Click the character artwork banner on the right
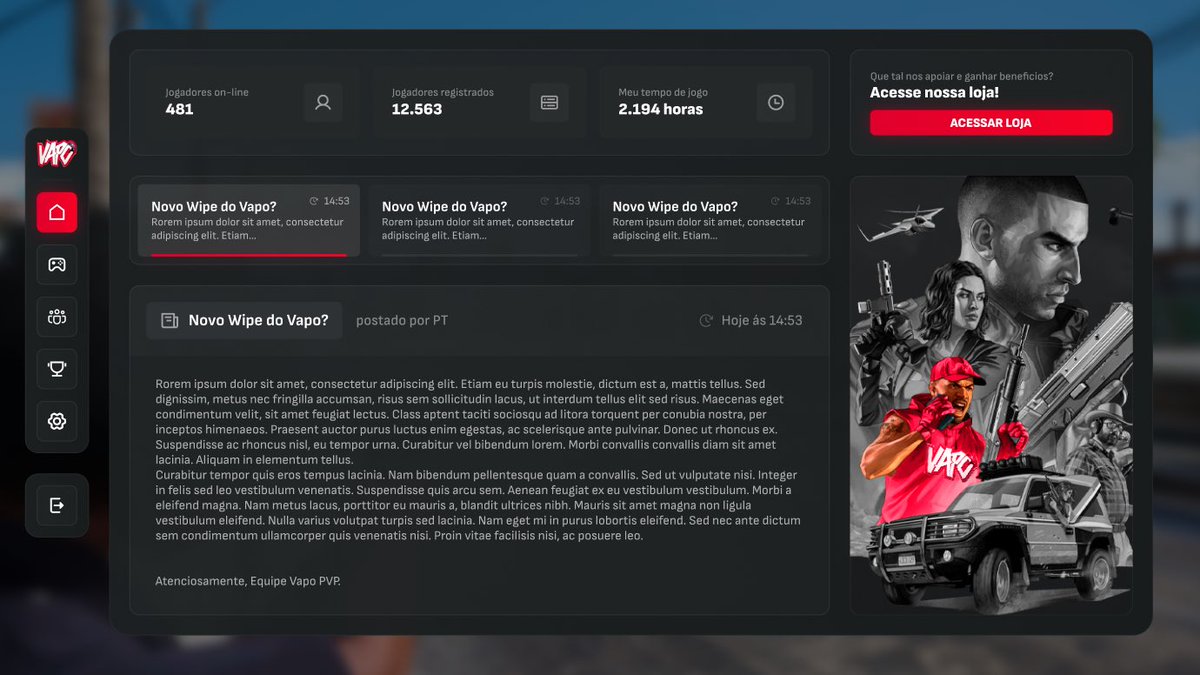This screenshot has height=675, width=1200. click(991, 395)
